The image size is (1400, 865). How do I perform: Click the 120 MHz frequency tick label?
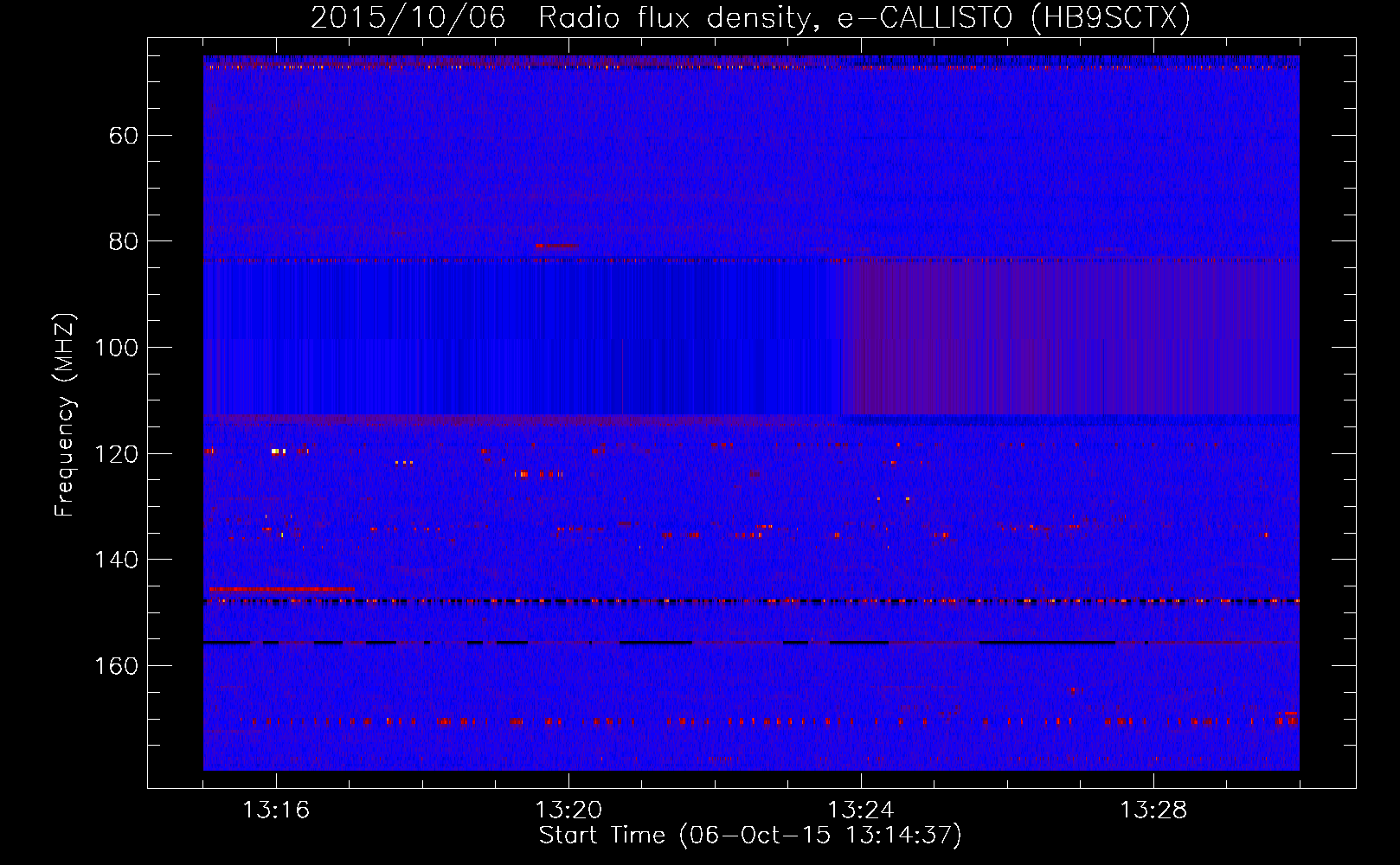tap(117, 454)
